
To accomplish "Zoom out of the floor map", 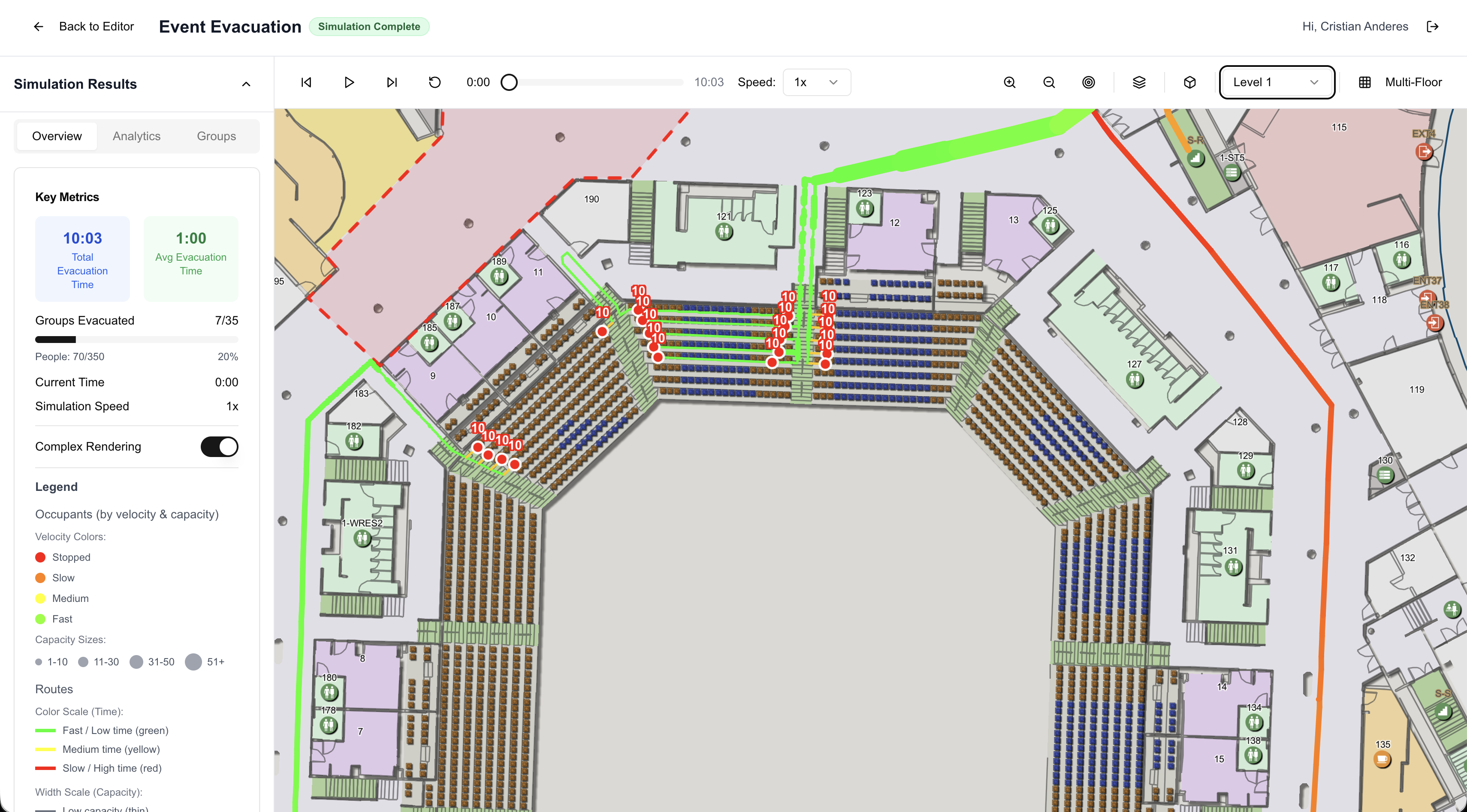I will (1048, 82).
